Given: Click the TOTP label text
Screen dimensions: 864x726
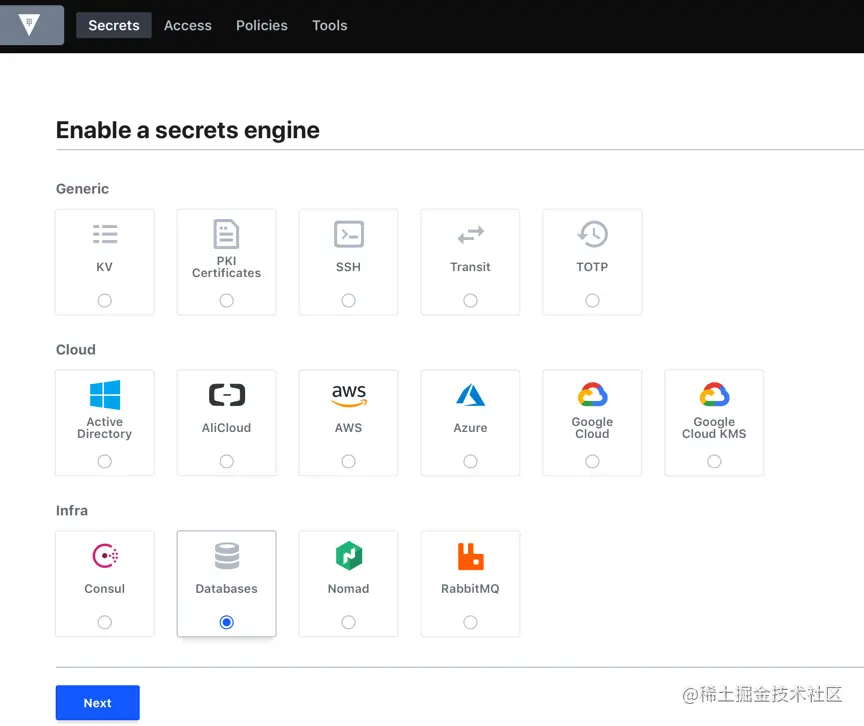Looking at the screenshot, I should point(592,267).
